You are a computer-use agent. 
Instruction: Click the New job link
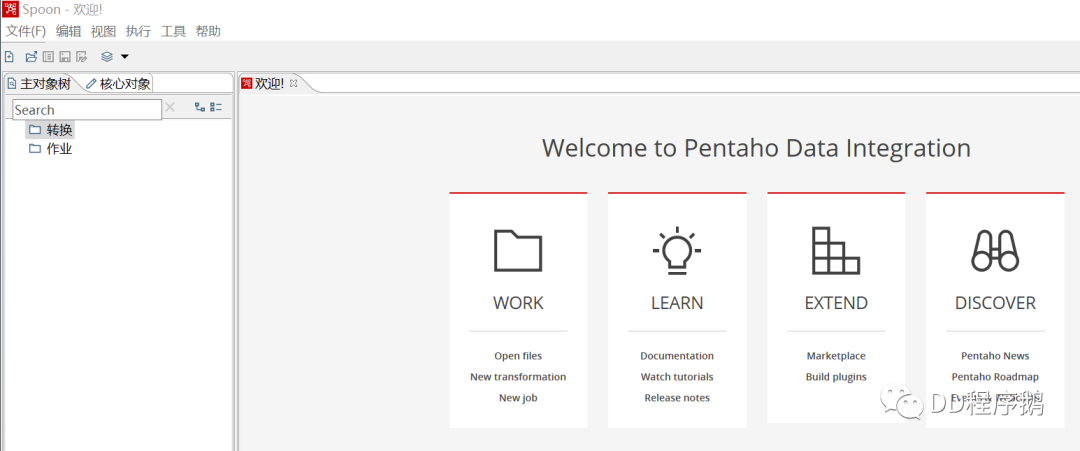coord(518,398)
